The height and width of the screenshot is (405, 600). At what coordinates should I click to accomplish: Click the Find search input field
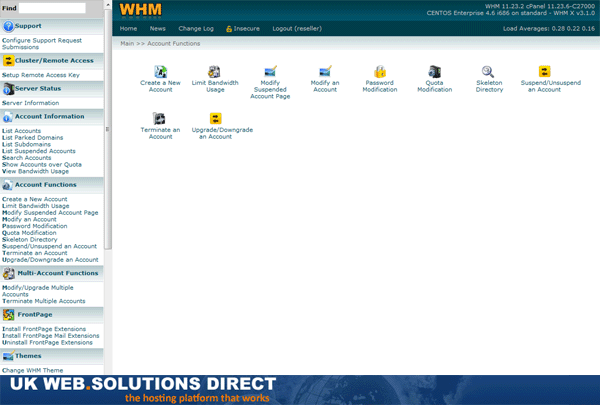coord(52,8)
